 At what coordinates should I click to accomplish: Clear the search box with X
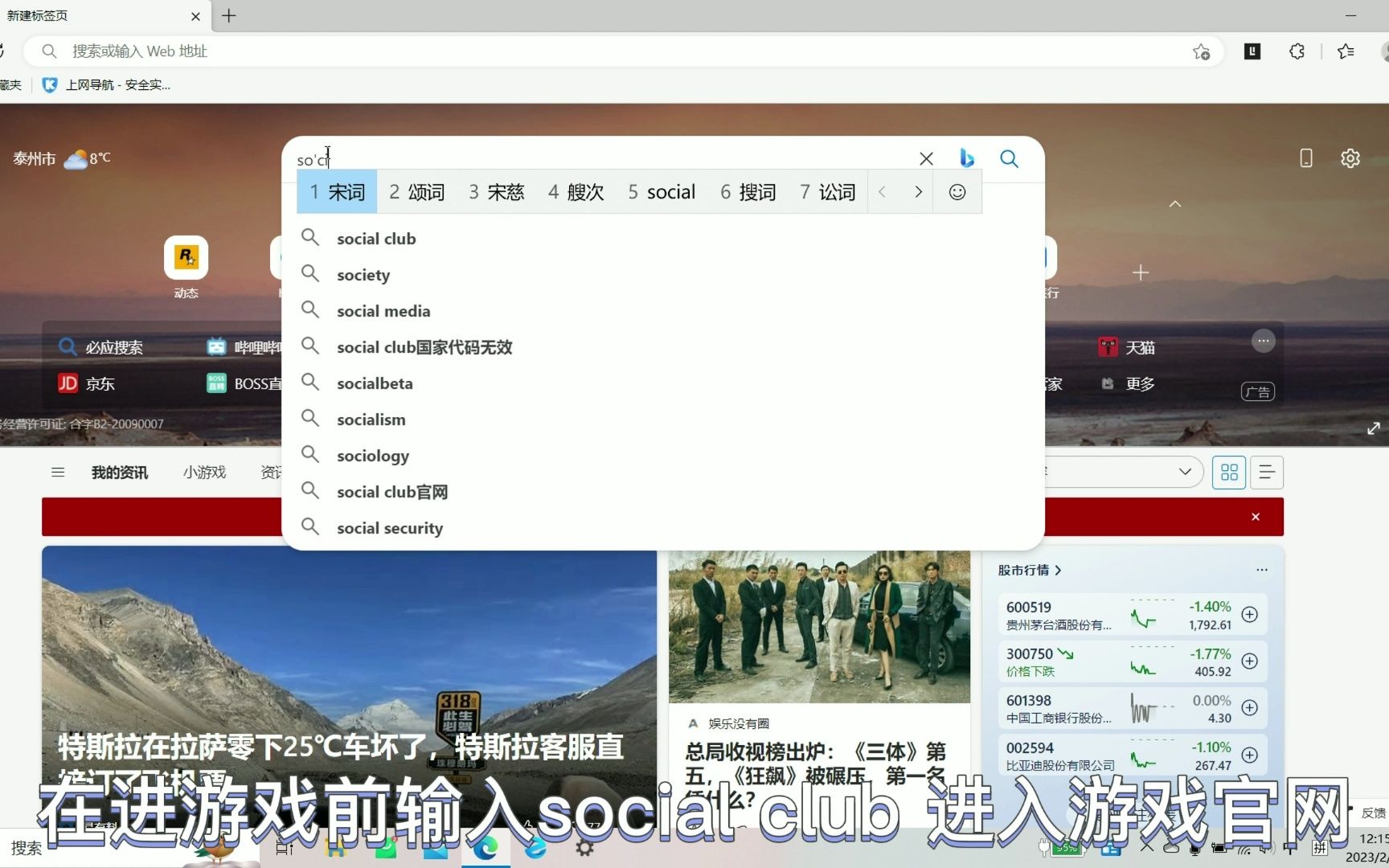click(x=926, y=158)
